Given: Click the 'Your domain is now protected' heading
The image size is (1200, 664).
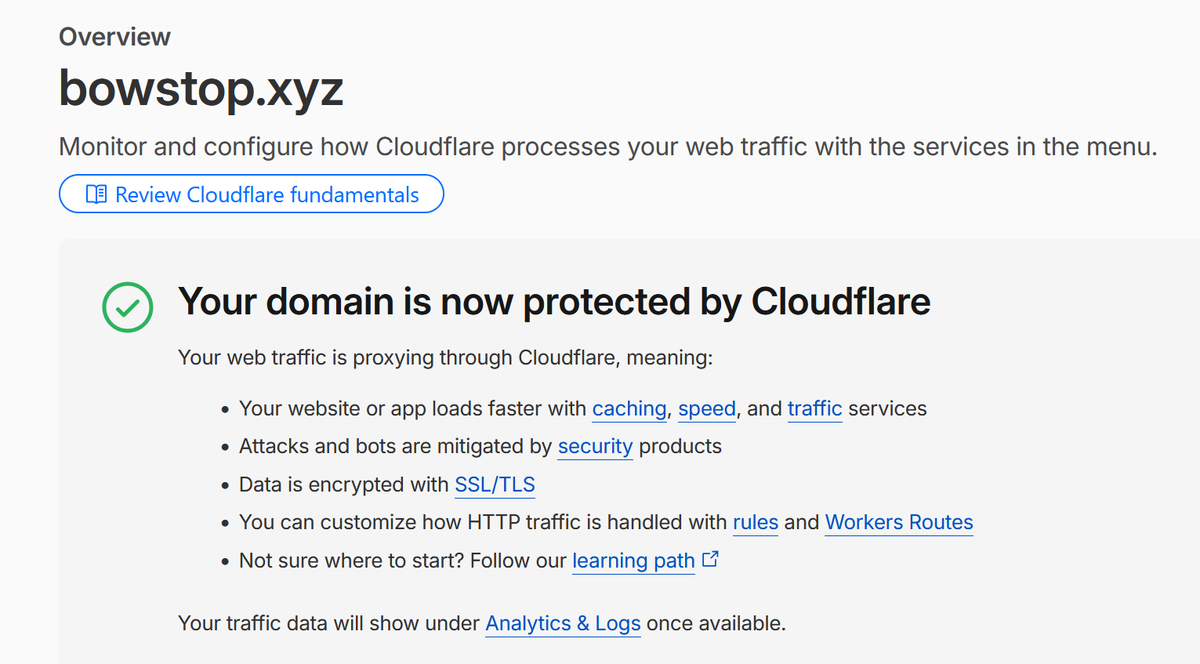Looking at the screenshot, I should tap(554, 301).
